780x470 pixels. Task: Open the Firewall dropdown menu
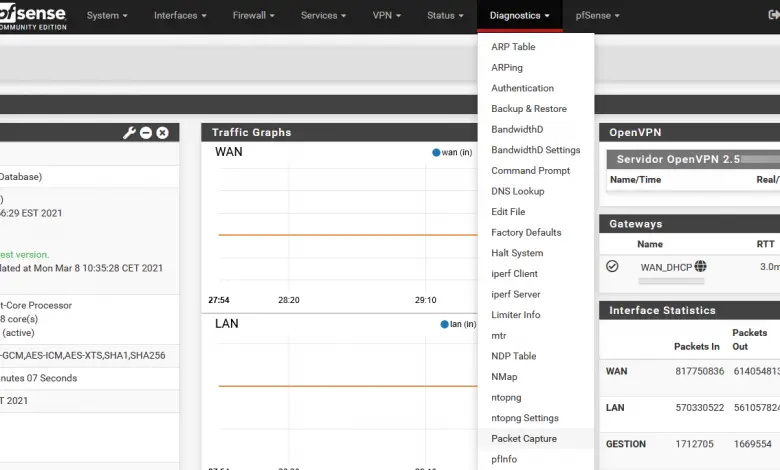click(x=254, y=15)
